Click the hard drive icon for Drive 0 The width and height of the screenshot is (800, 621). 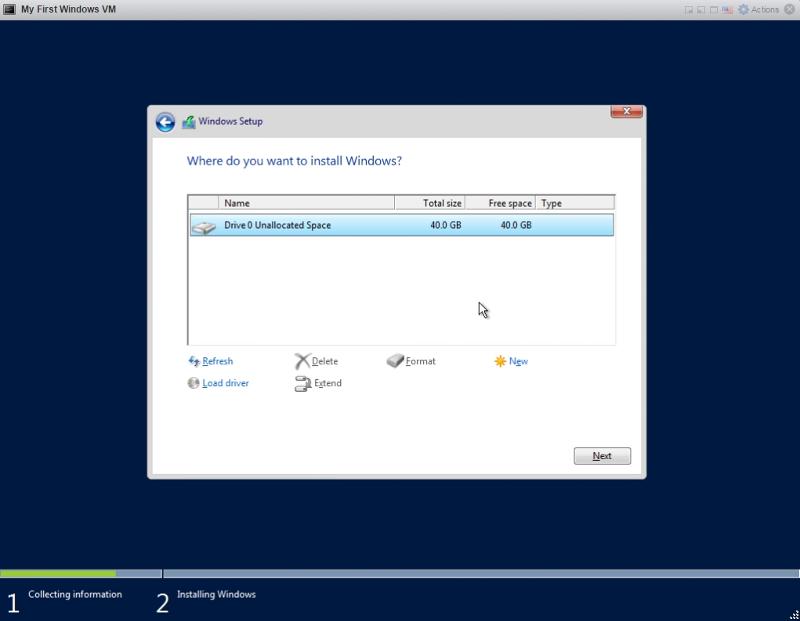pos(204,227)
